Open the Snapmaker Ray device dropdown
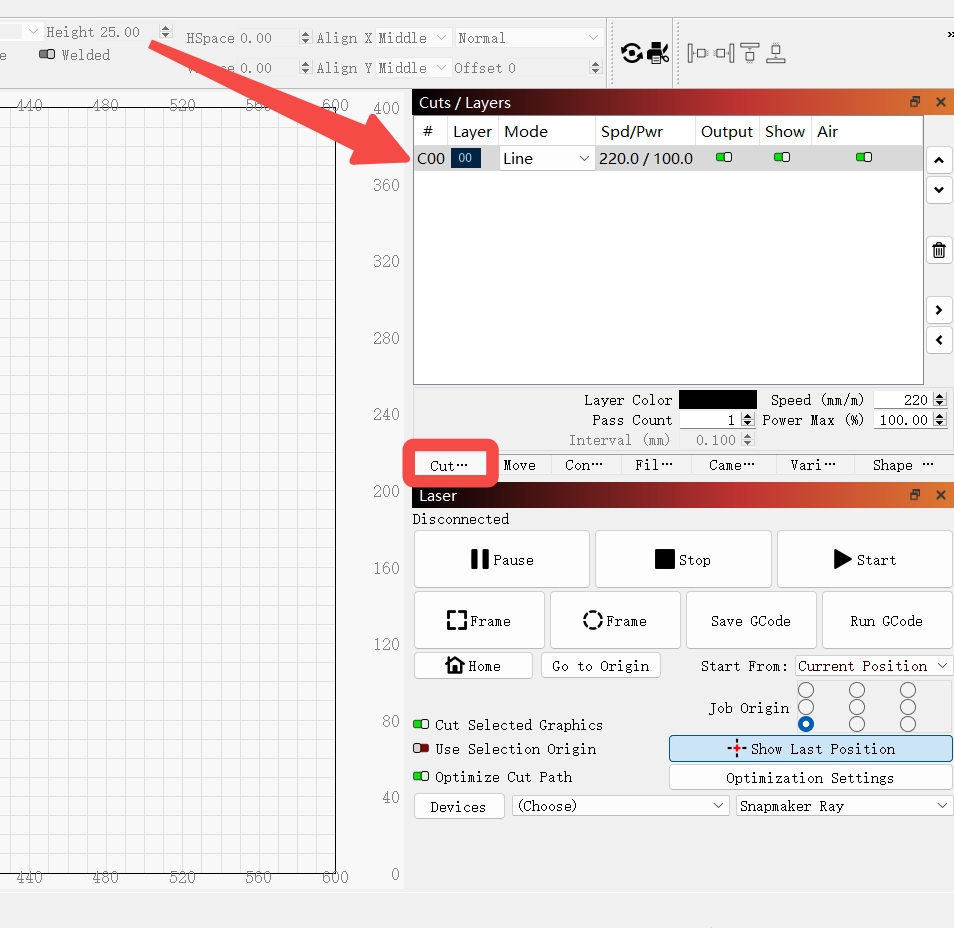The image size is (954, 928). click(x=843, y=806)
